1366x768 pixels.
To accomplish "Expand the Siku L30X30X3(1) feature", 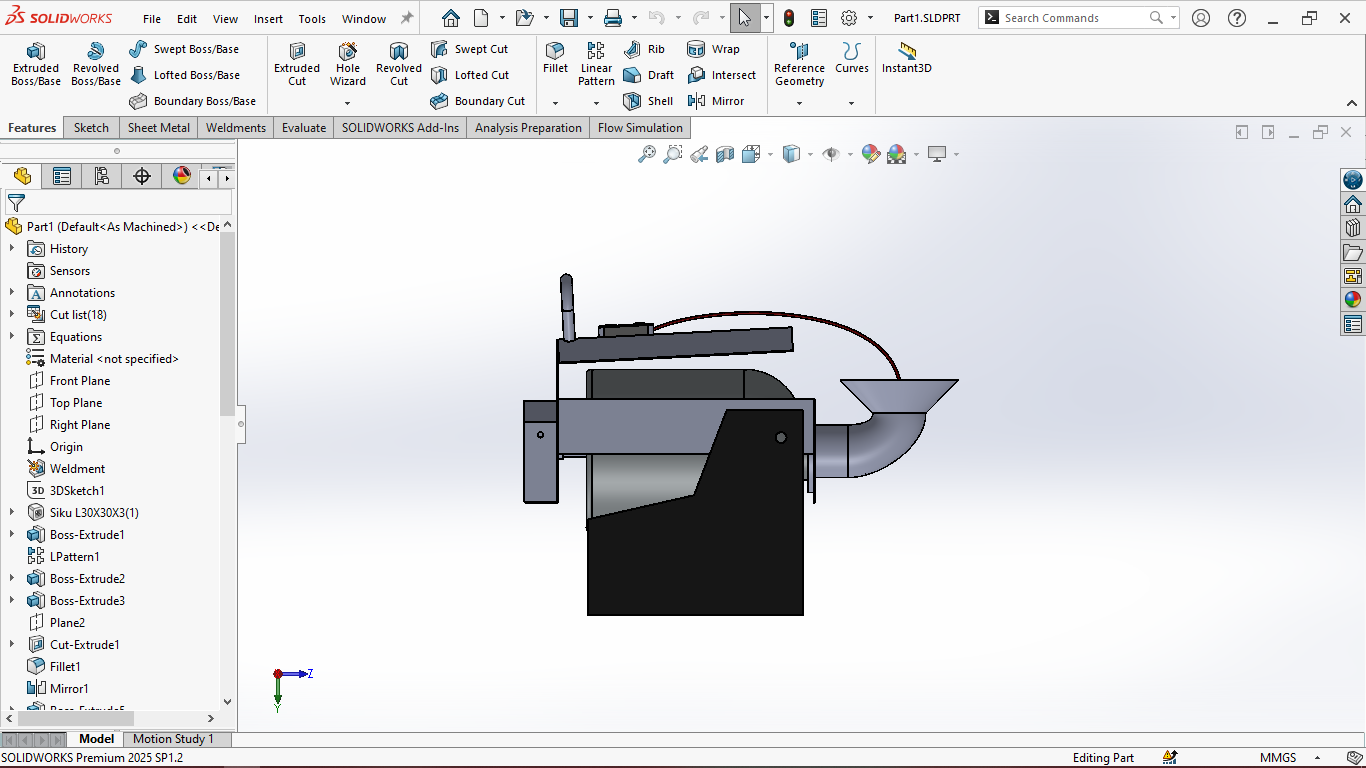I will pyautogui.click(x=12, y=513).
